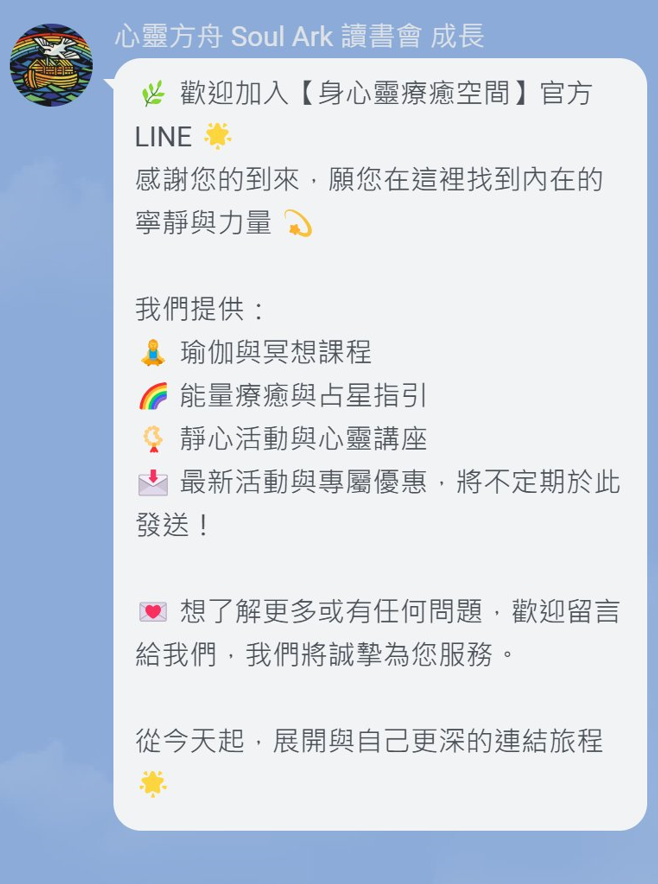Click the herb leaf emoji in the greeting
This screenshot has height=884, width=658.
pyautogui.click(x=153, y=94)
